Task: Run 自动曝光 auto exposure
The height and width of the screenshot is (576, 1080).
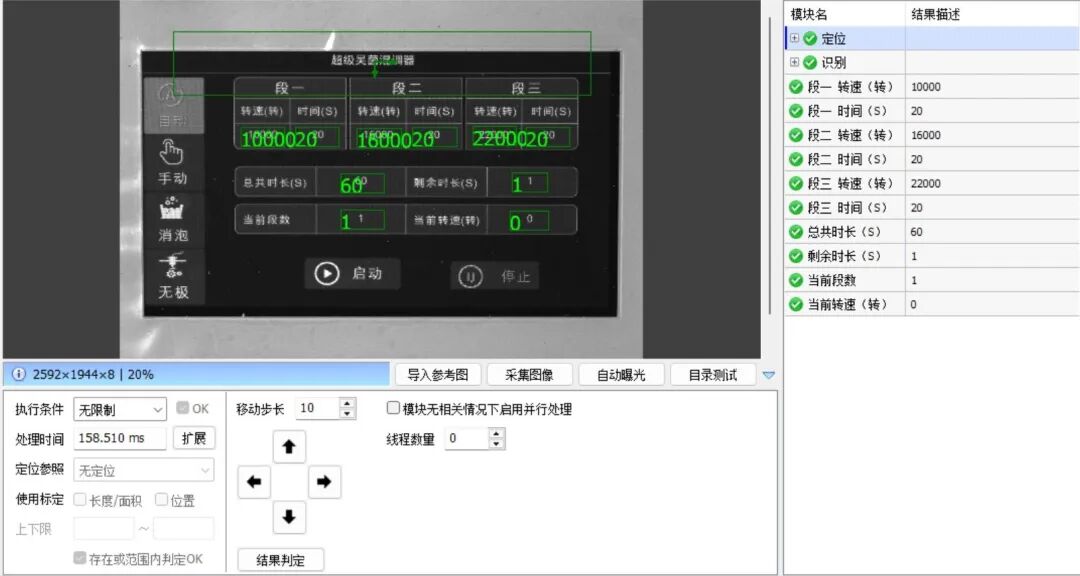Action: 621,375
